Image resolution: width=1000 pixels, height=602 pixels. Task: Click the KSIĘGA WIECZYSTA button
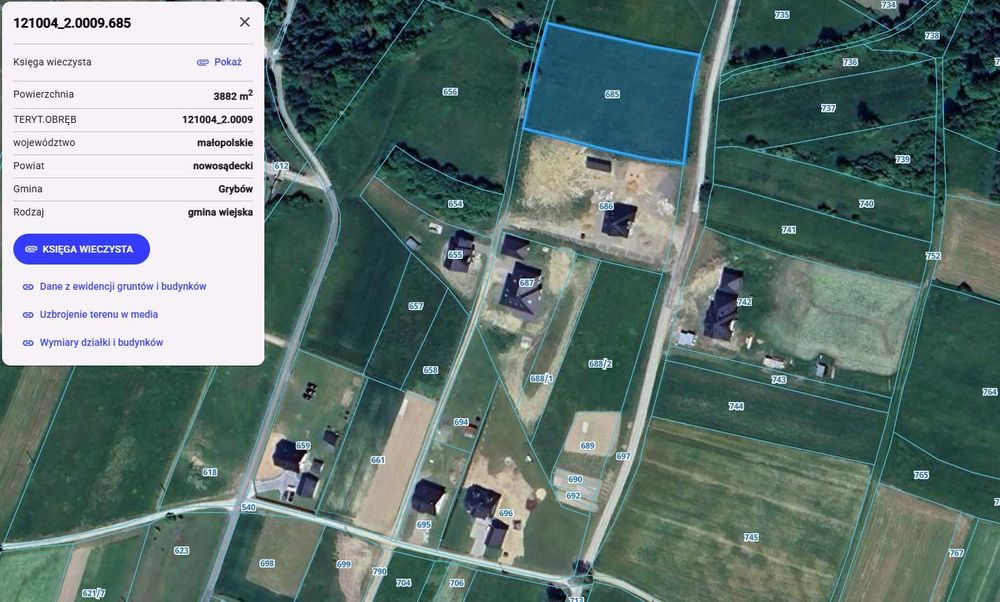click(x=82, y=249)
